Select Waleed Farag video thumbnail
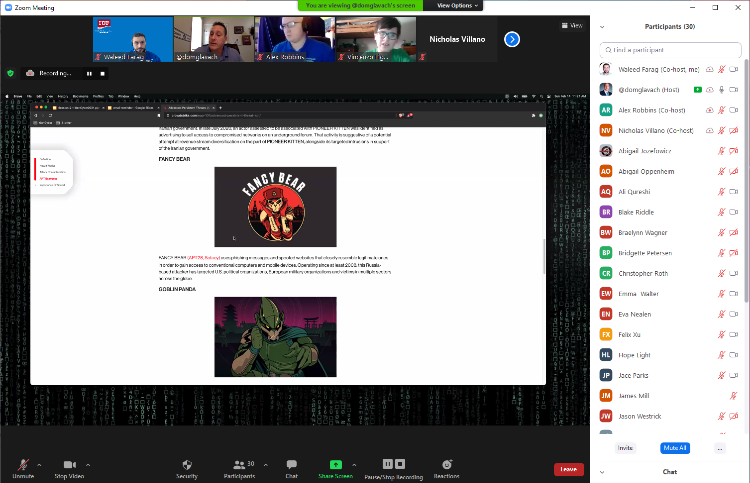The height and width of the screenshot is (483, 750). [x=133, y=39]
